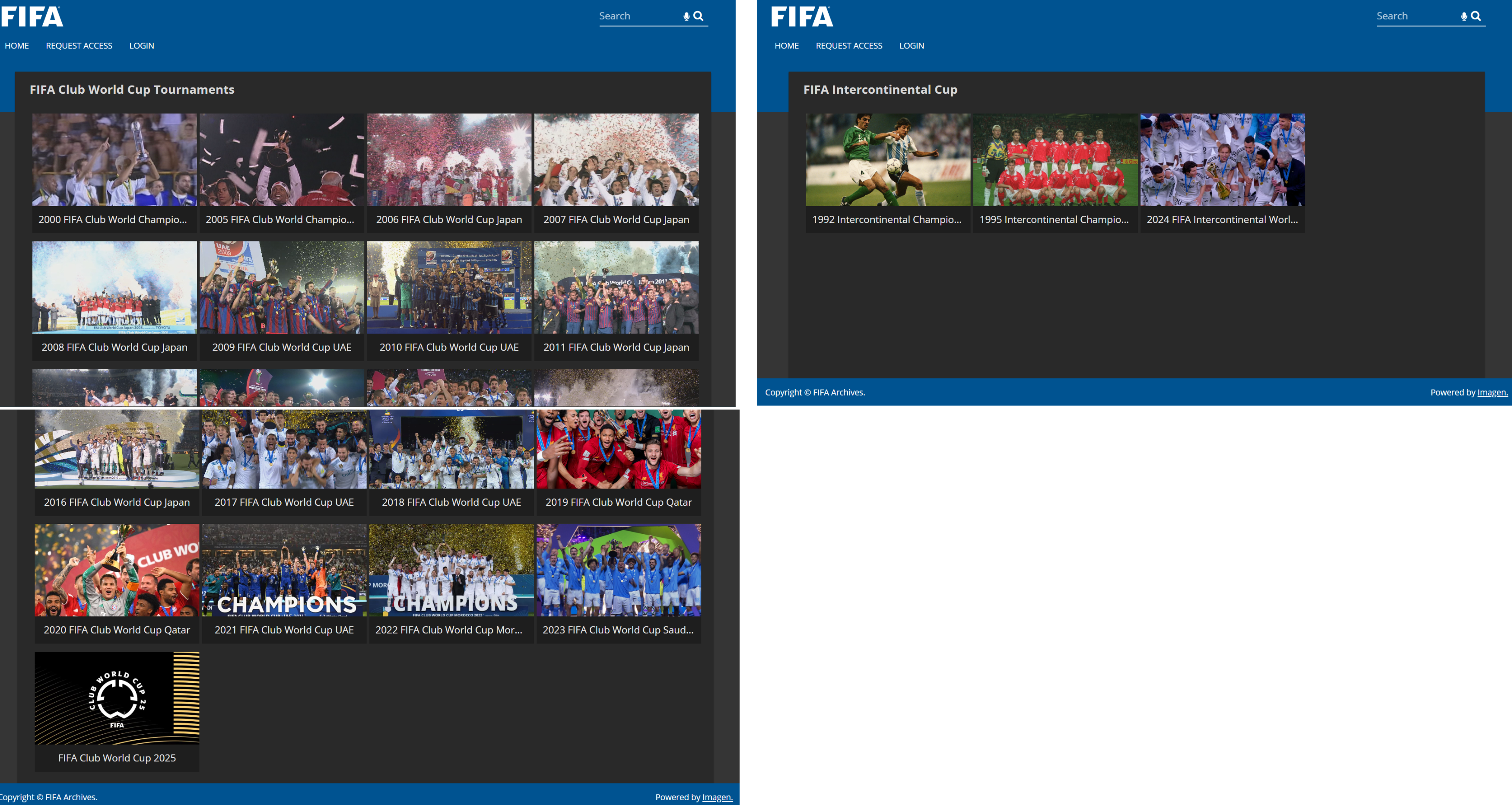Click the '2024 FIFA Intercontinental Worl...' caption
Viewport: 1512px width, 805px height.
(x=1222, y=219)
